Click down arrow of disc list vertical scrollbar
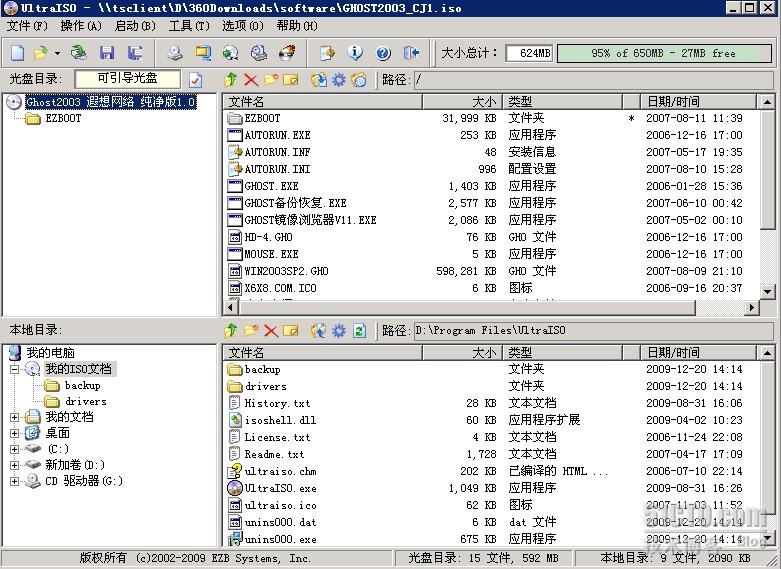Viewport: 781px width, 569px height. click(768, 291)
